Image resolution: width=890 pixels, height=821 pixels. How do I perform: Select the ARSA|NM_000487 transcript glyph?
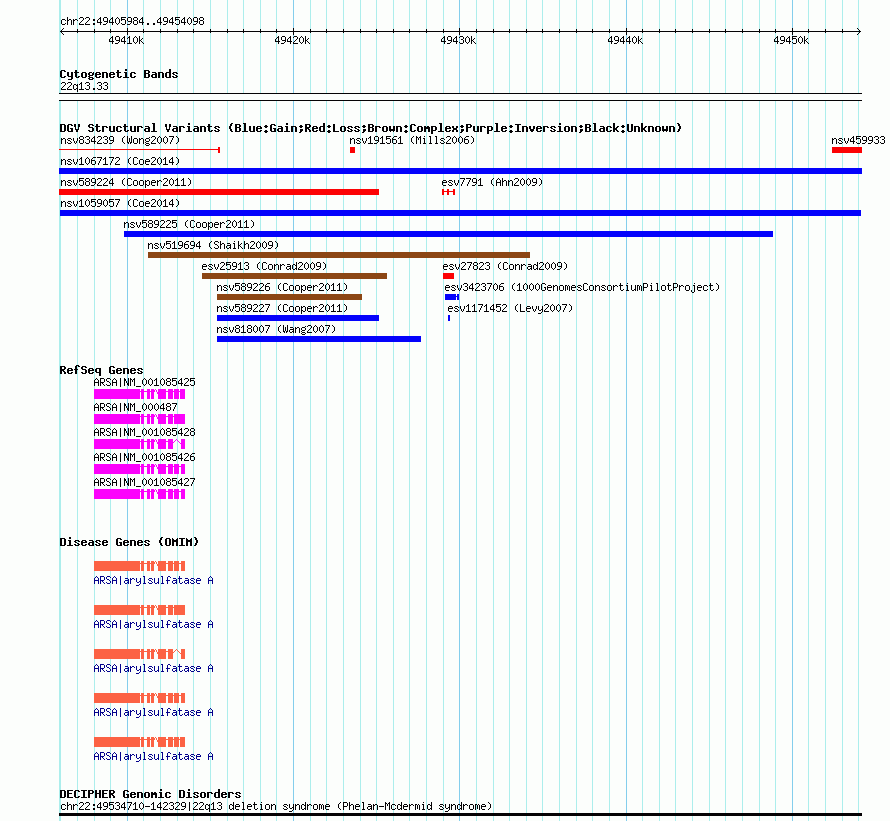click(140, 419)
